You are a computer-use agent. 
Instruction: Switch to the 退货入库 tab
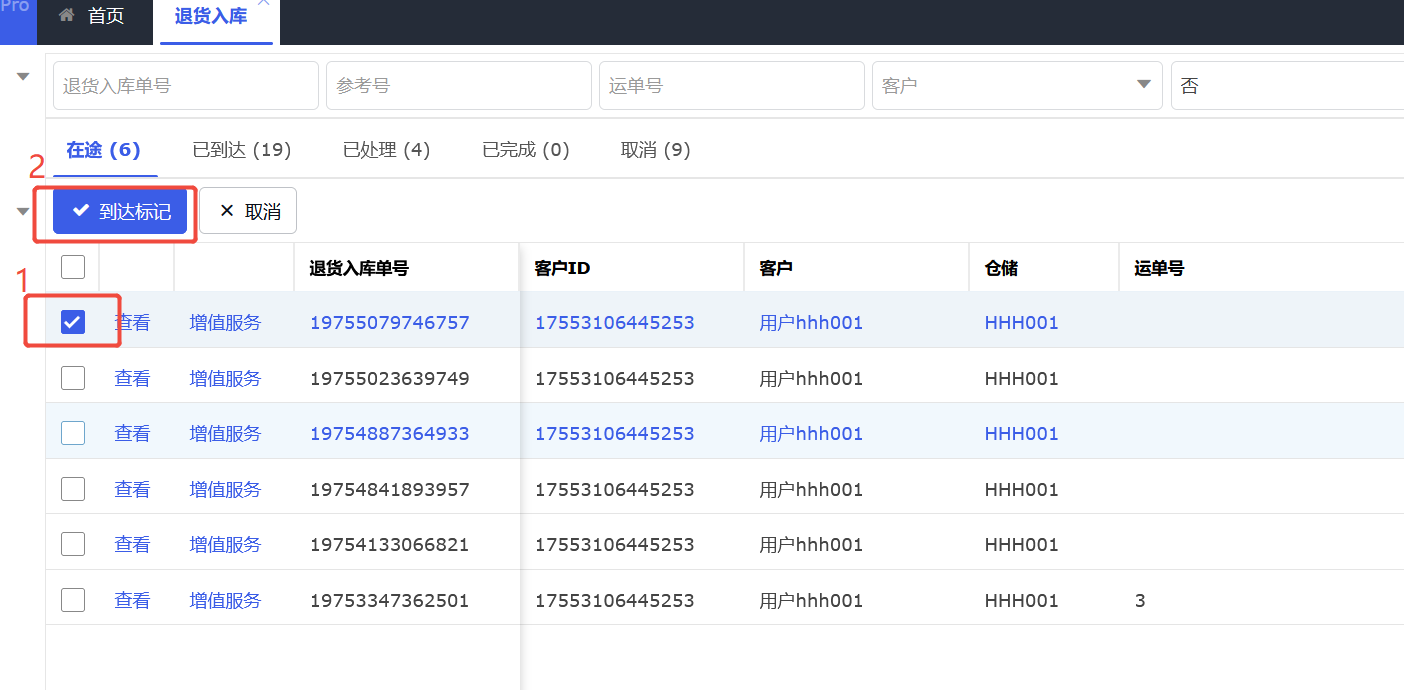point(210,16)
